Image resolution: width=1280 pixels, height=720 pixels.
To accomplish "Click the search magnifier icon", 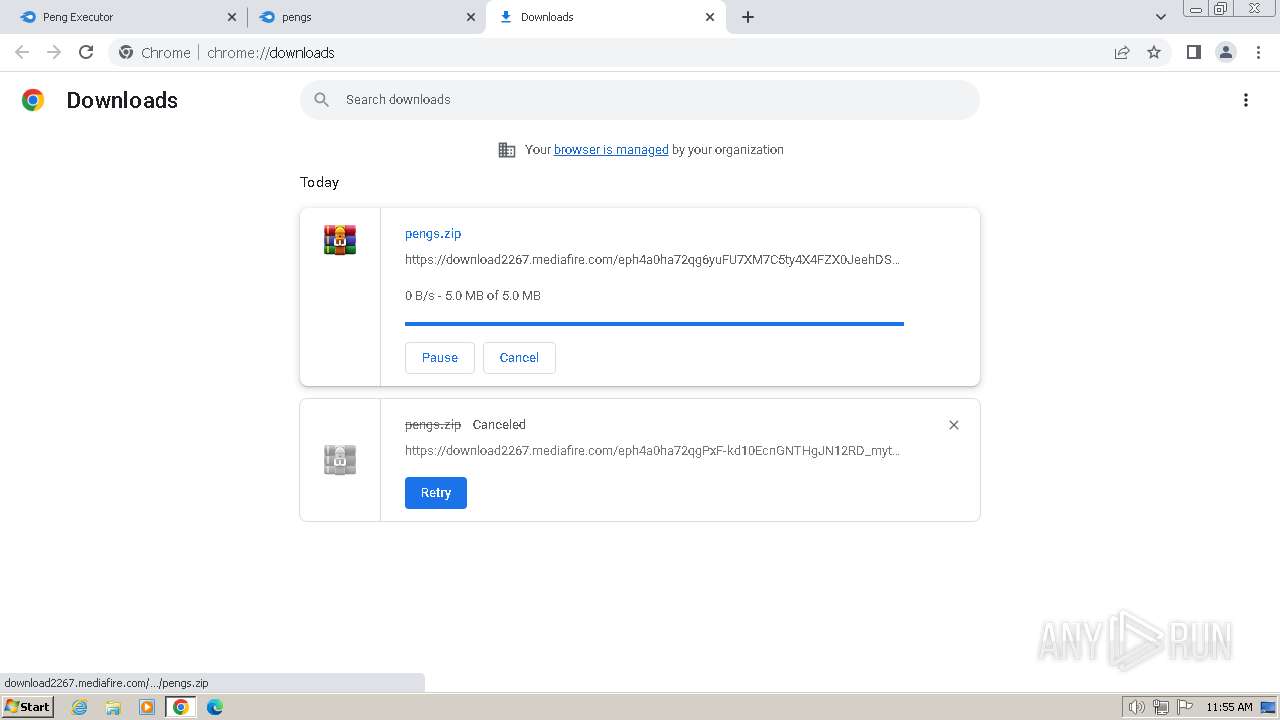I will point(321,100).
